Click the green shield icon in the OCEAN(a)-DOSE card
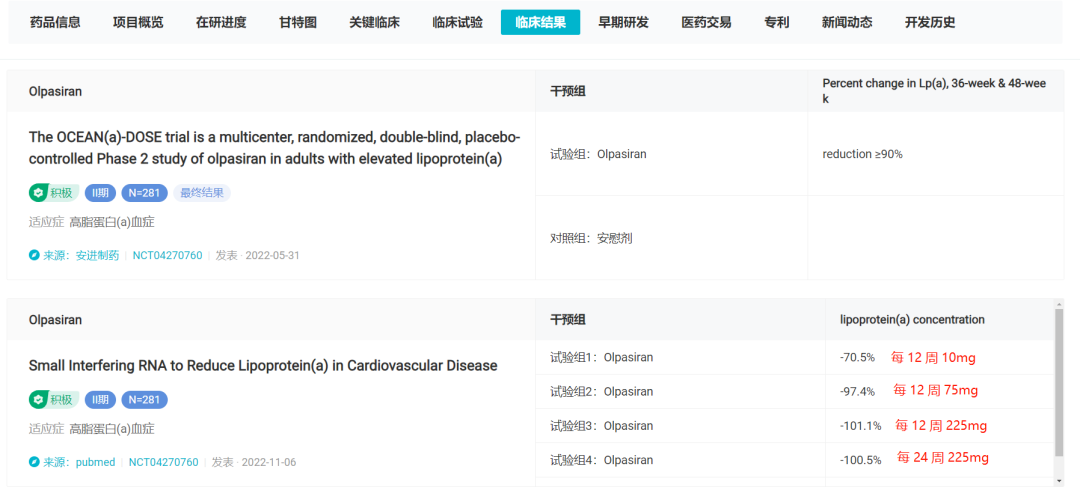This screenshot has height=493, width=1080. click(x=38, y=193)
